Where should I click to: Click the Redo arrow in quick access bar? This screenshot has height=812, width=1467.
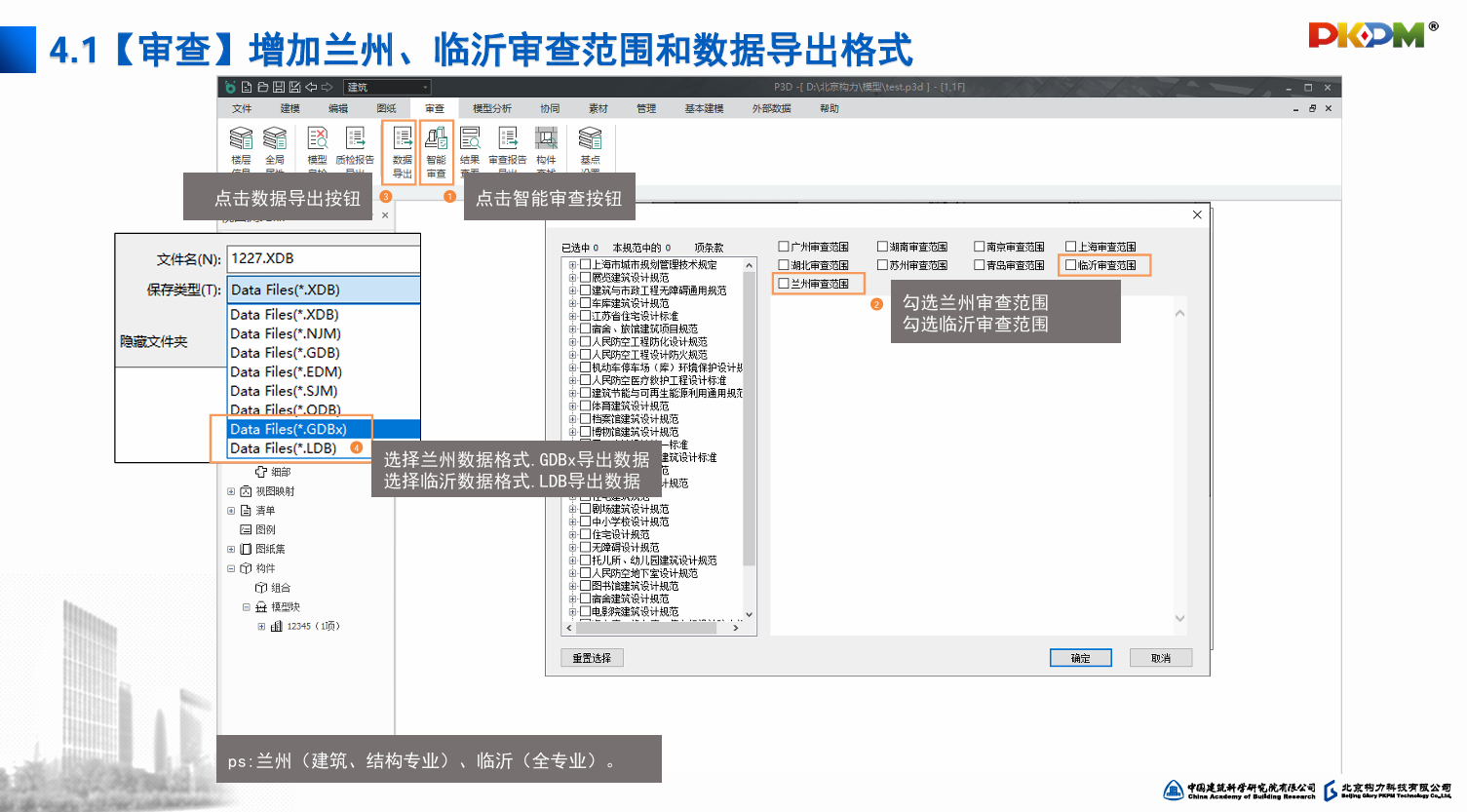point(327,87)
